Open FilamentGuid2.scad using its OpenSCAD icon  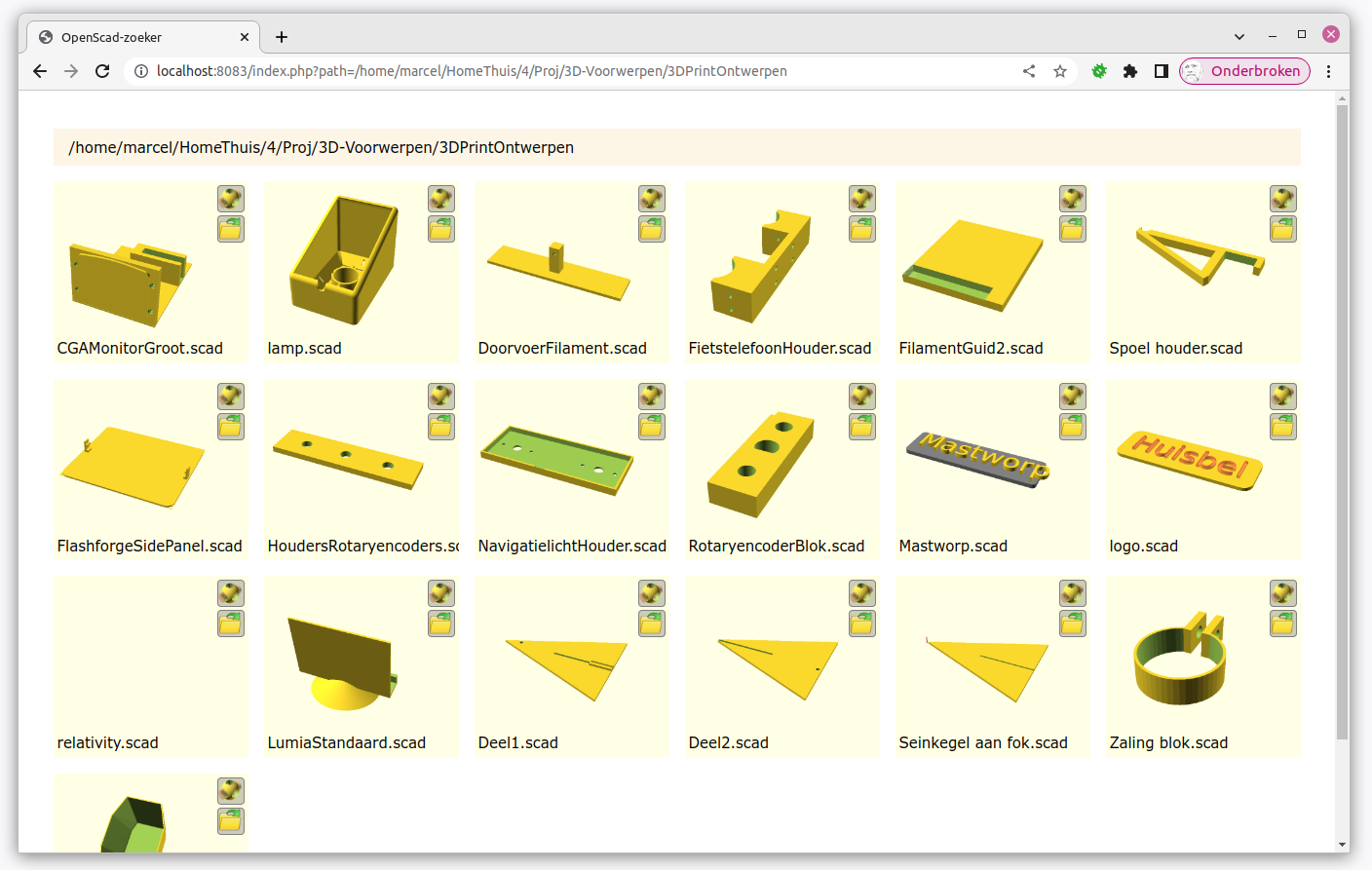coord(1073,199)
